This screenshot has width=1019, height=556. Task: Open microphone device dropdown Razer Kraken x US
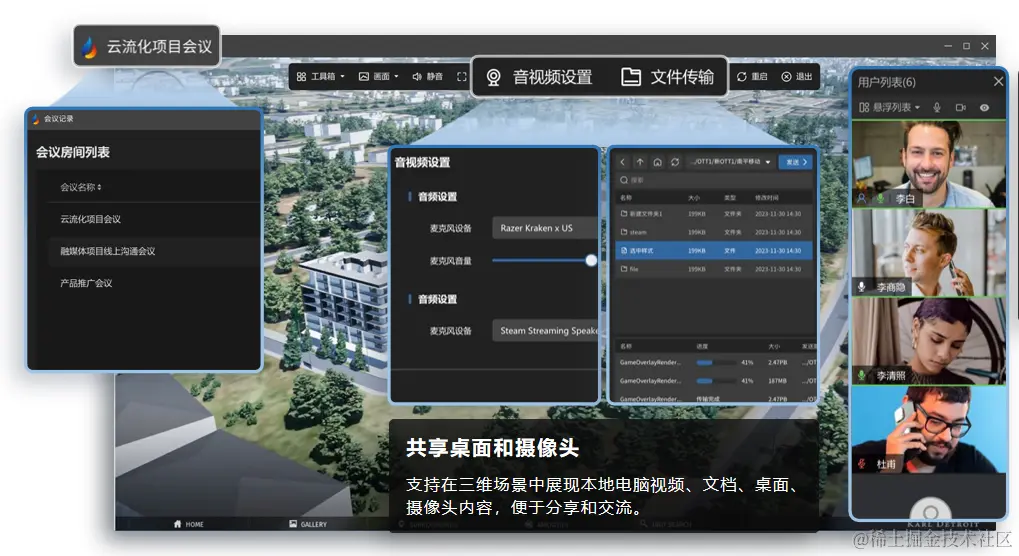(x=545, y=228)
